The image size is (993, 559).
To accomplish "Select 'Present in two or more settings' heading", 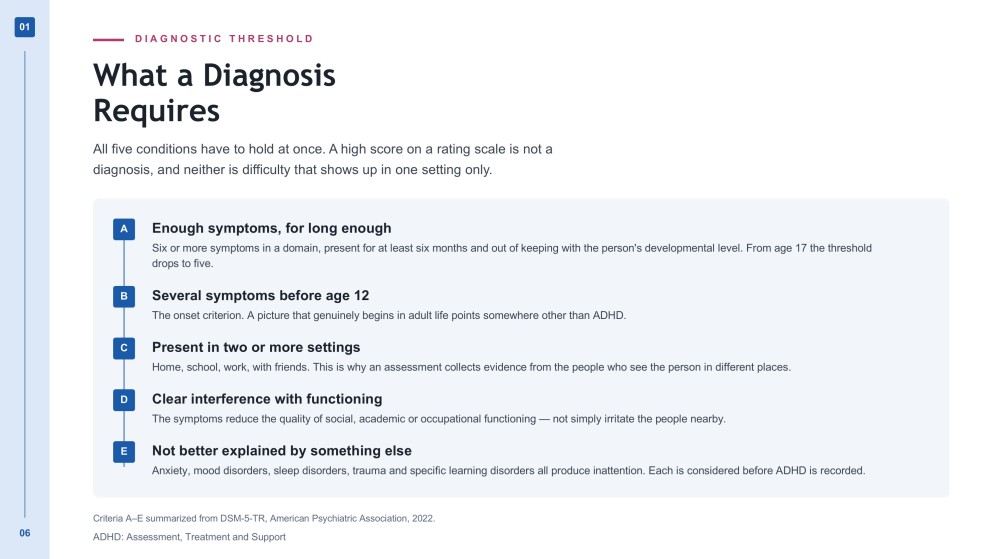I will (x=256, y=347).
